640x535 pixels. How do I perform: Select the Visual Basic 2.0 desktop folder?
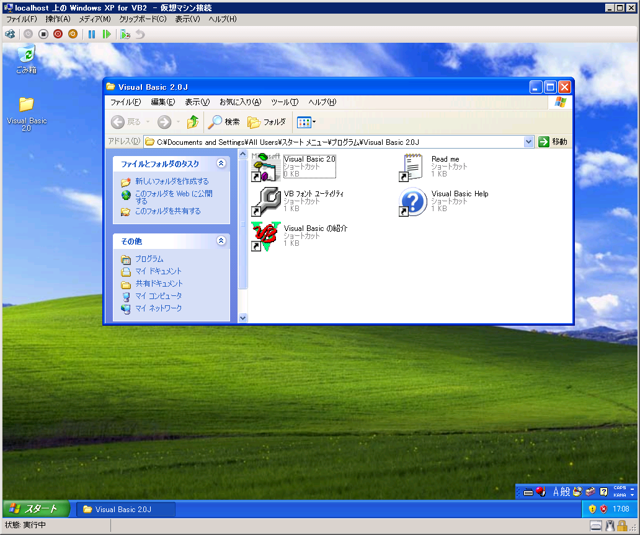[x=27, y=114]
